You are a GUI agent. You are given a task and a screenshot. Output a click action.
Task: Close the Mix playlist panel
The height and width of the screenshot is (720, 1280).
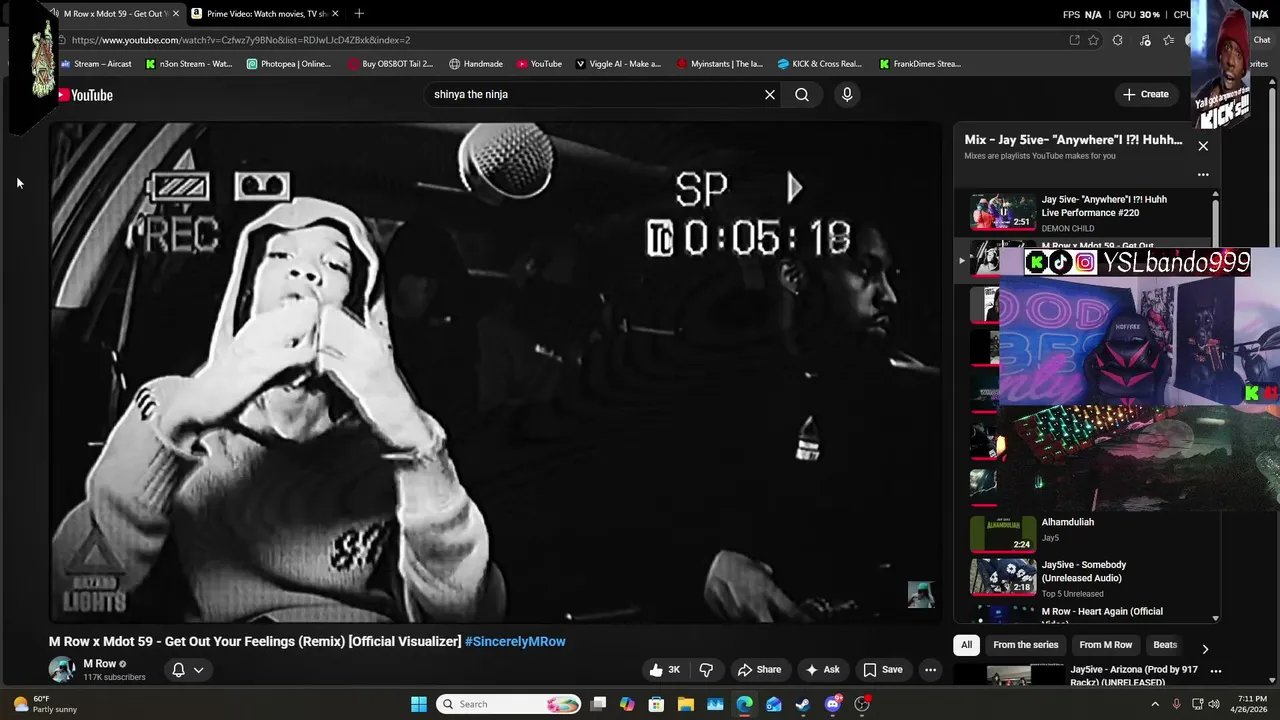click(1203, 146)
